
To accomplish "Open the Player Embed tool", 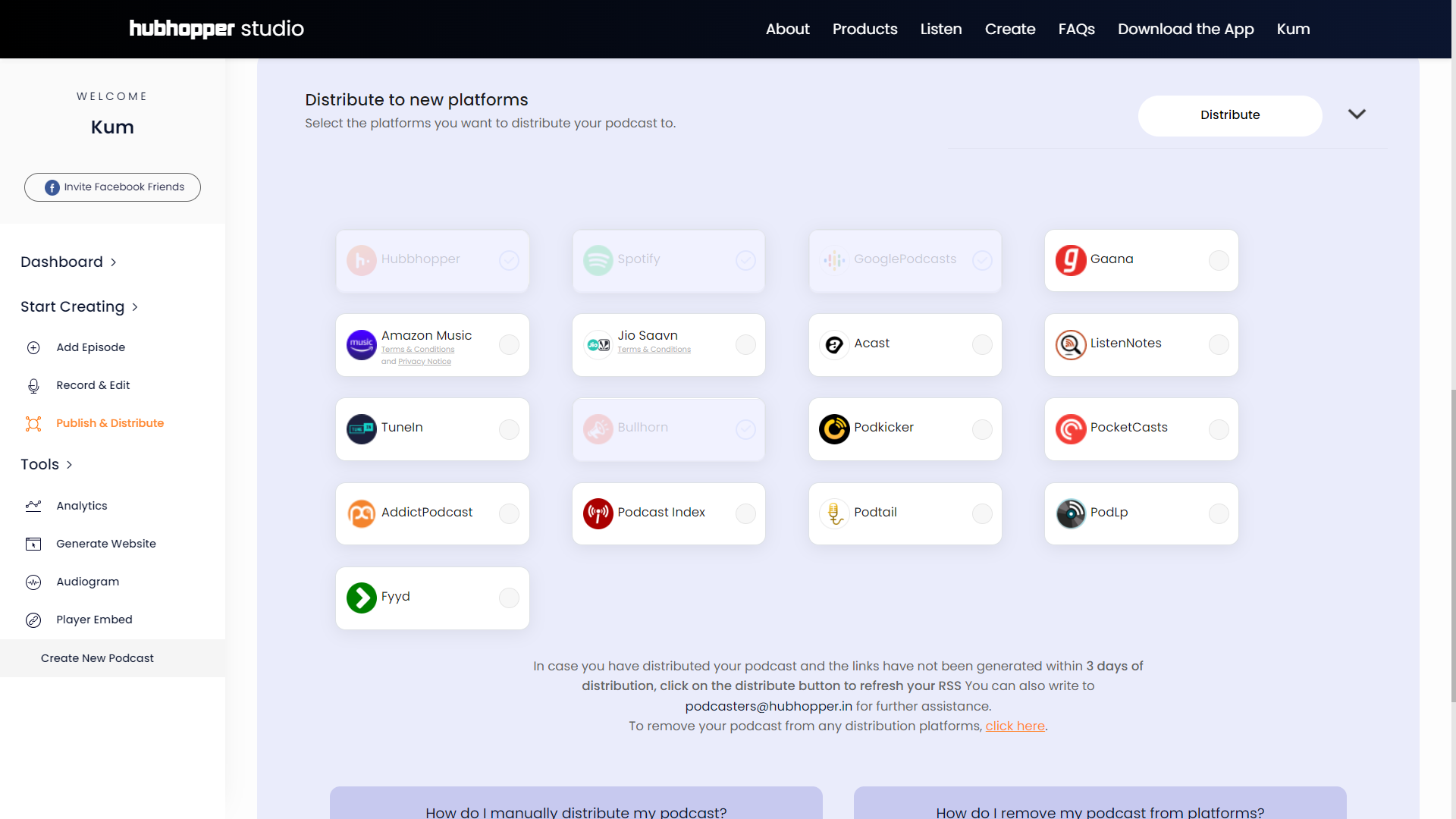I will coord(95,620).
